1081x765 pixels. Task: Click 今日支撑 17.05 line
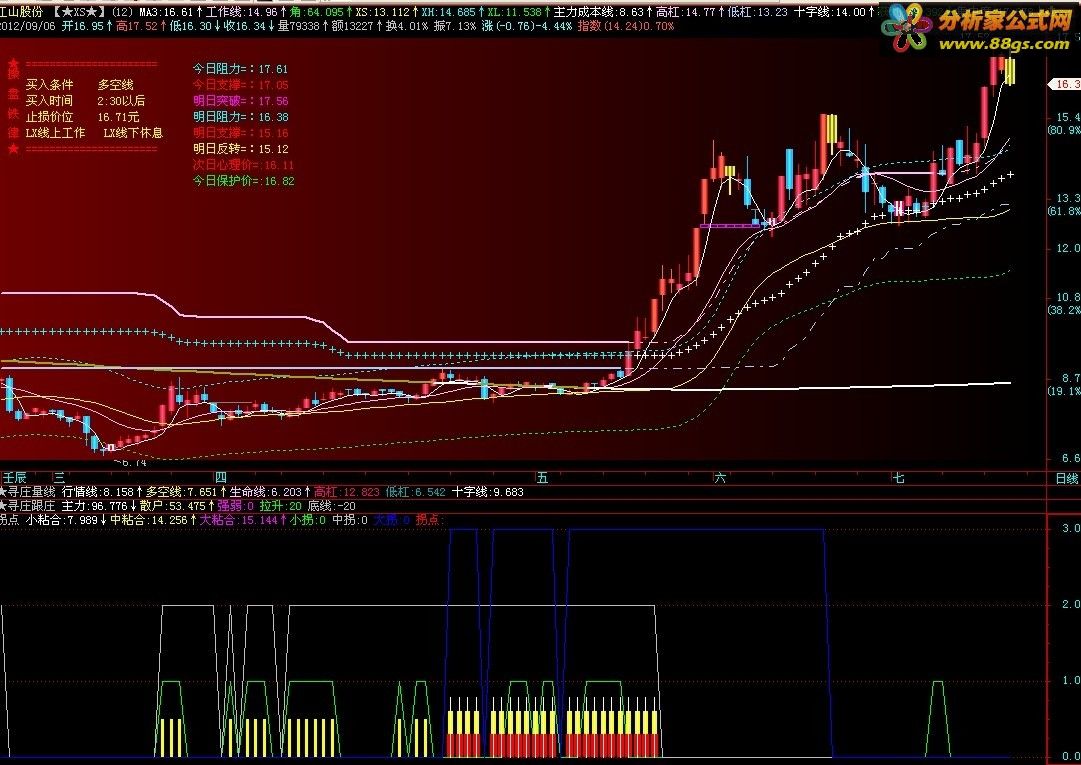coord(240,85)
